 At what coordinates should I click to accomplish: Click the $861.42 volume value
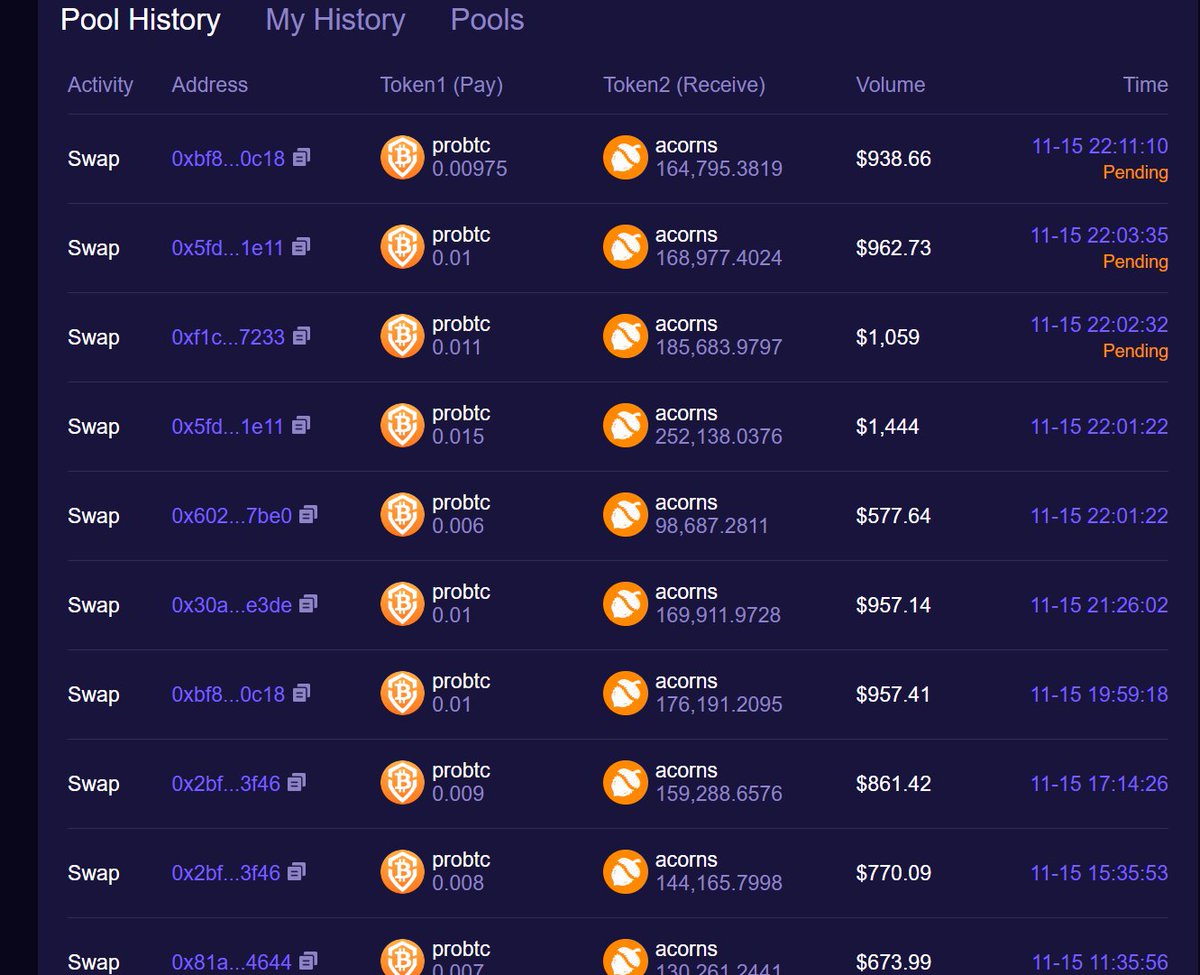(x=893, y=784)
